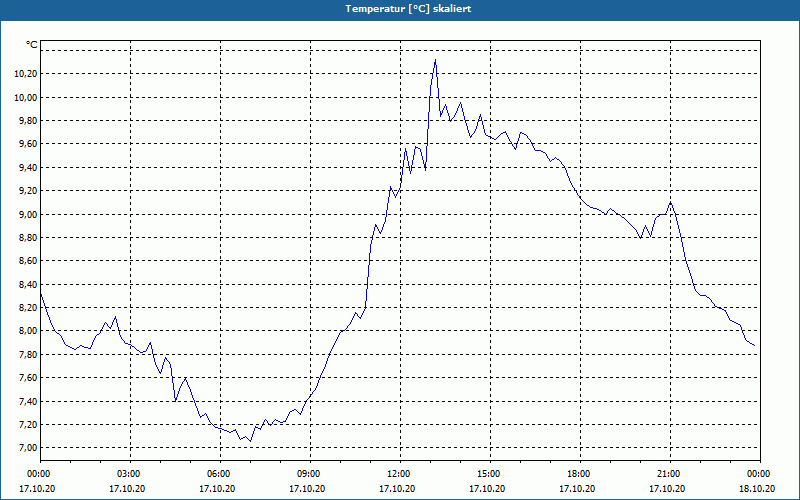The height and width of the screenshot is (500, 800).
Task: Click the 8,20 temperature value
Action: tap(28, 308)
